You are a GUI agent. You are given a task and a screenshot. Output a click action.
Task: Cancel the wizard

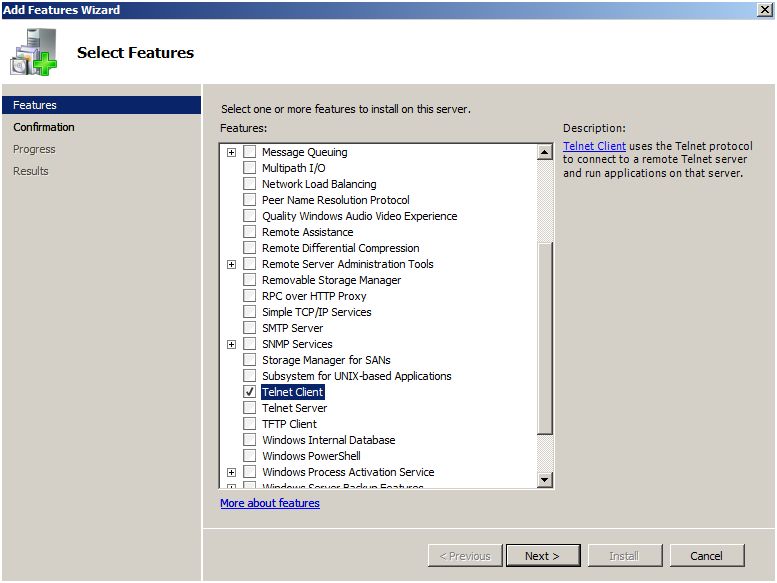(707, 556)
